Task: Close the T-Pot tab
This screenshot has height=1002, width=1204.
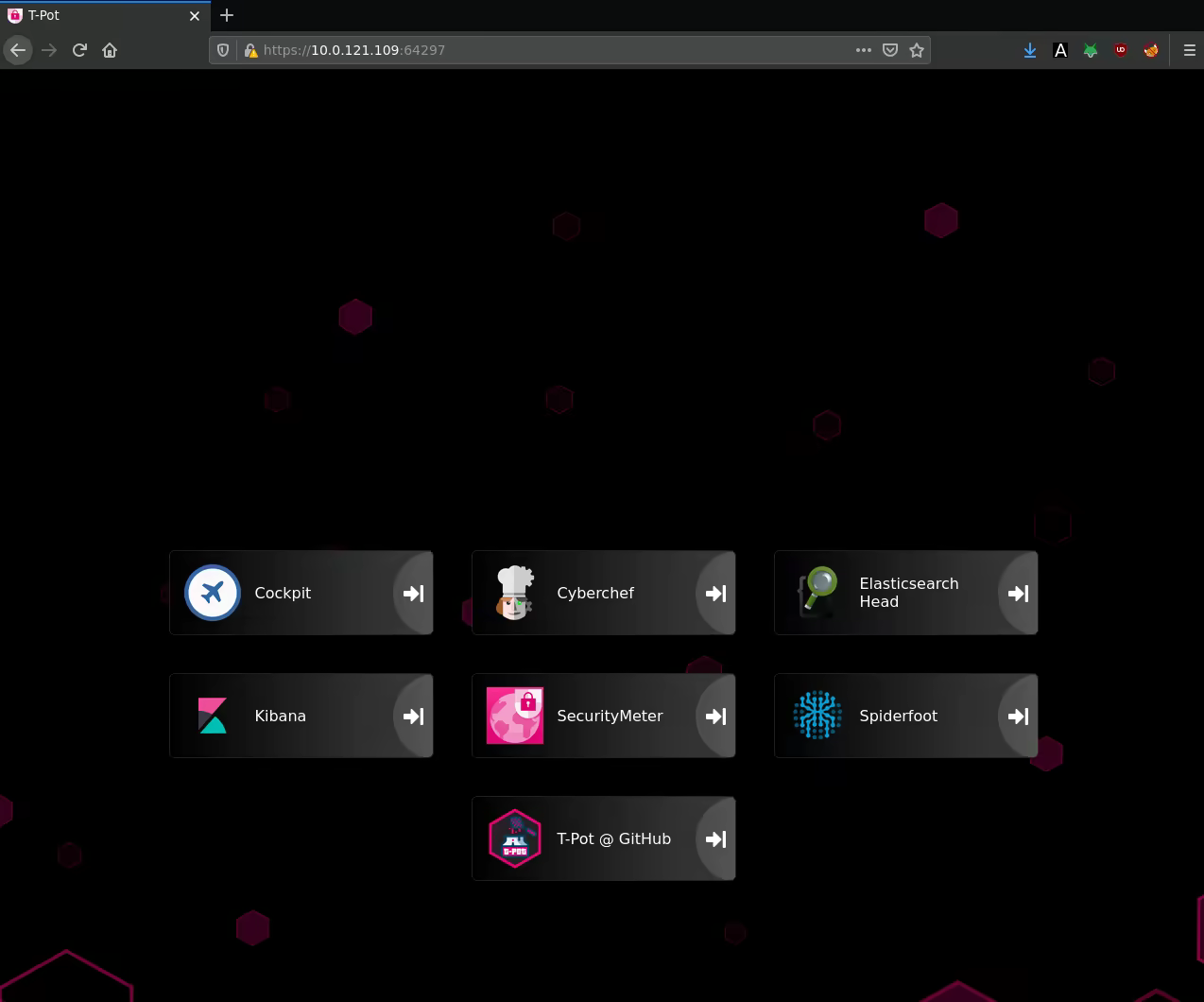Action: 195,15
